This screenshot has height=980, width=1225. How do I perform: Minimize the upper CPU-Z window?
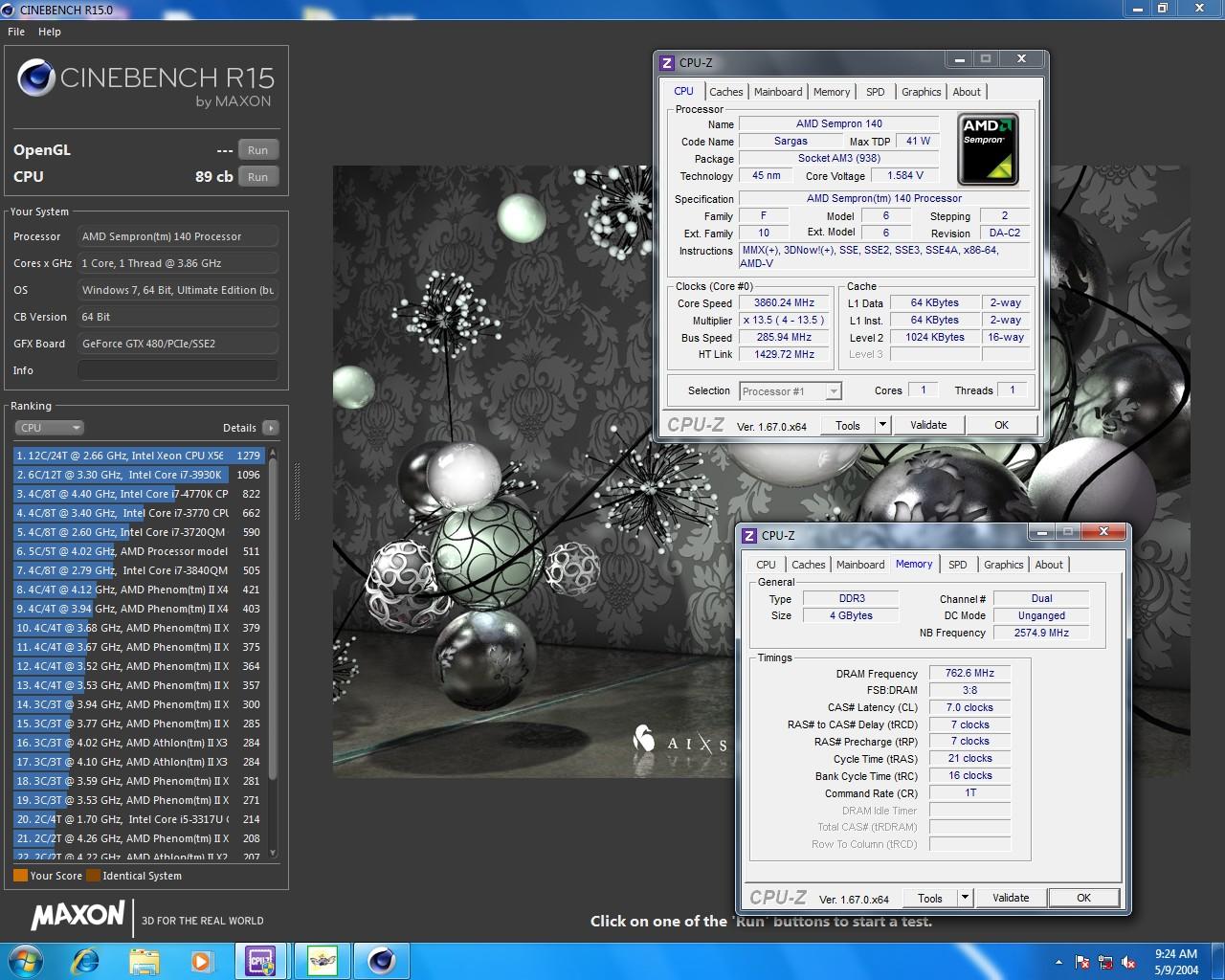coord(960,59)
